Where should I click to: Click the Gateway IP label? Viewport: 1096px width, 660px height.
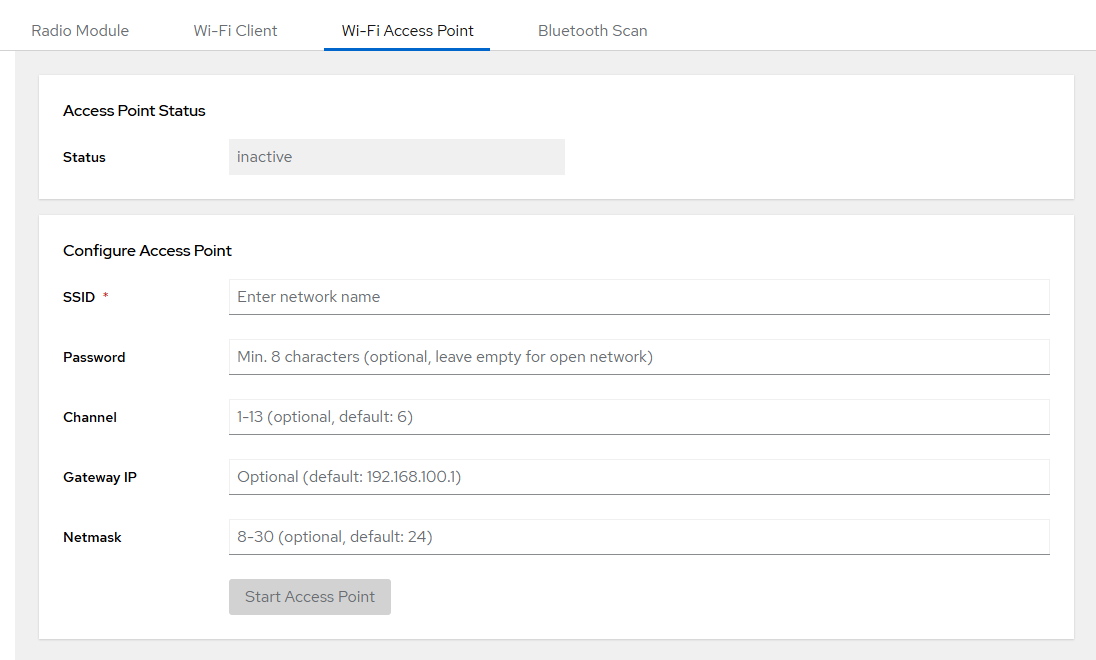coord(100,477)
